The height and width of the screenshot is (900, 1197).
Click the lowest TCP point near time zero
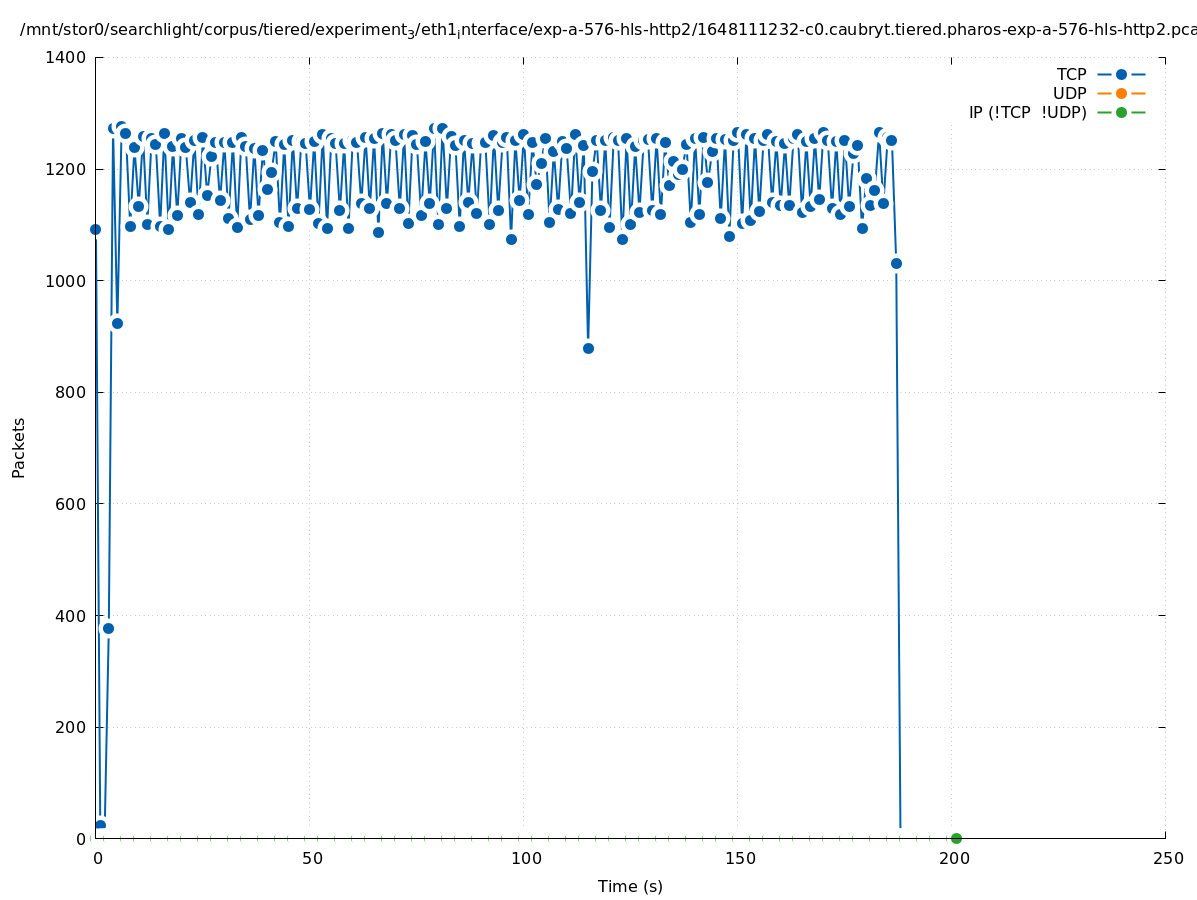[100, 825]
